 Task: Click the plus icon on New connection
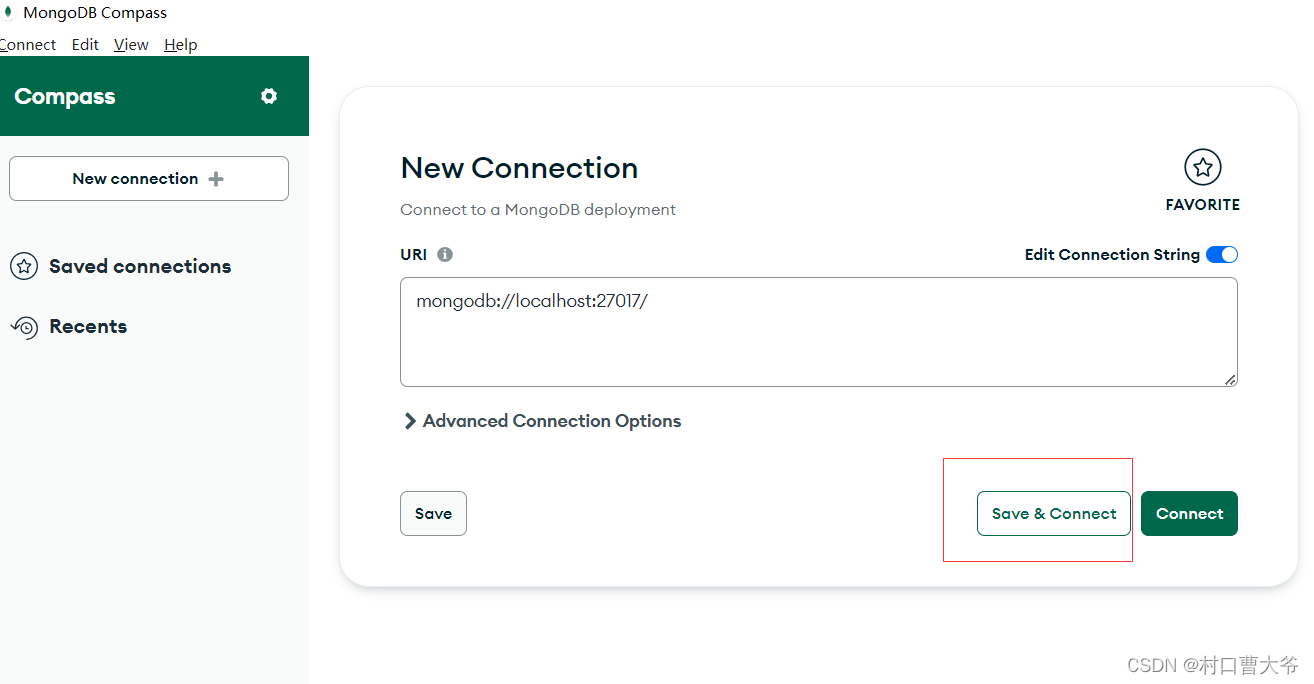pos(216,179)
